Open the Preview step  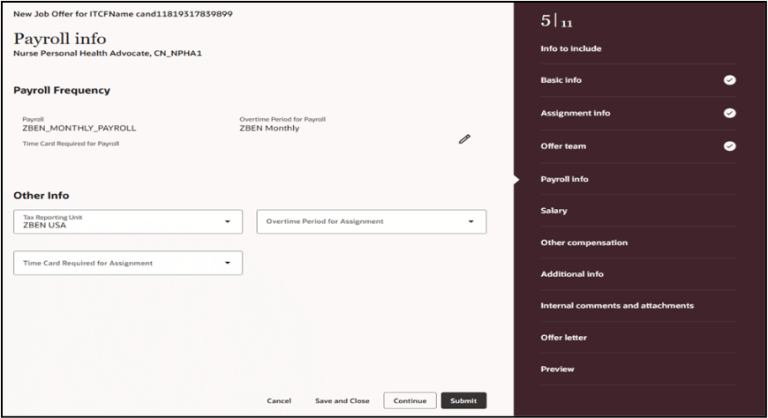(x=558, y=369)
